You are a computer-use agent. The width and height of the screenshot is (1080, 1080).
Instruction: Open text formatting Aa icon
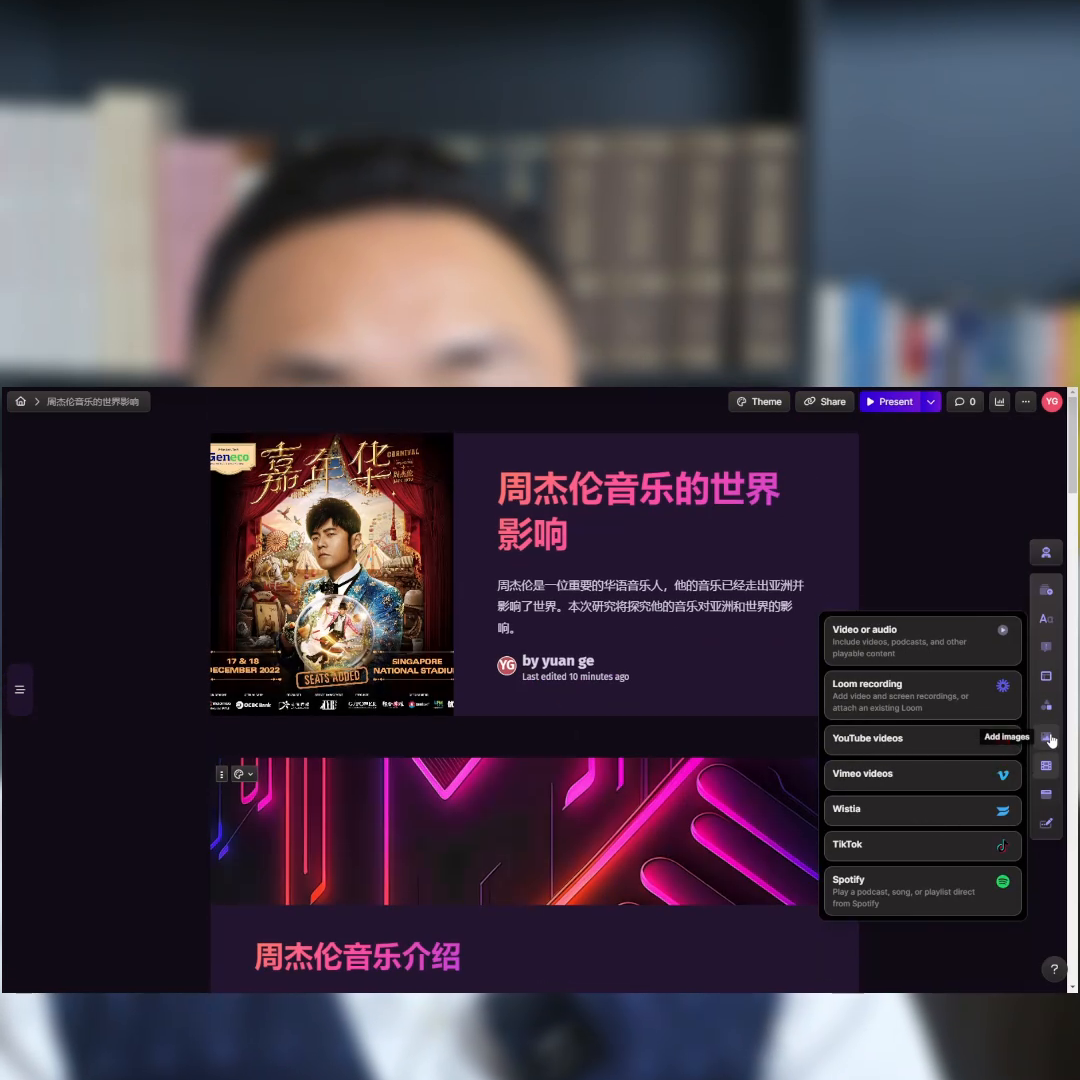coord(1046,619)
